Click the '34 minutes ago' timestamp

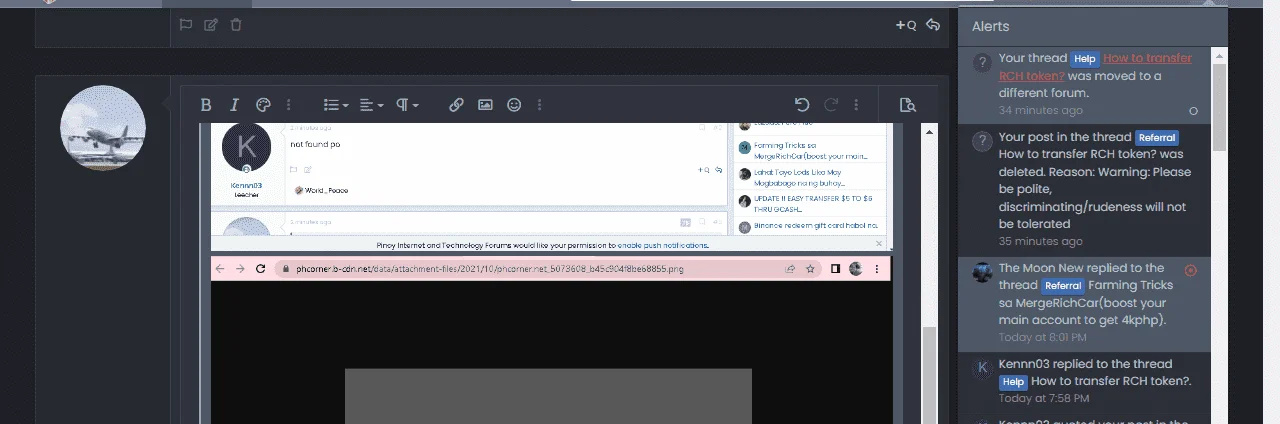coord(1040,110)
